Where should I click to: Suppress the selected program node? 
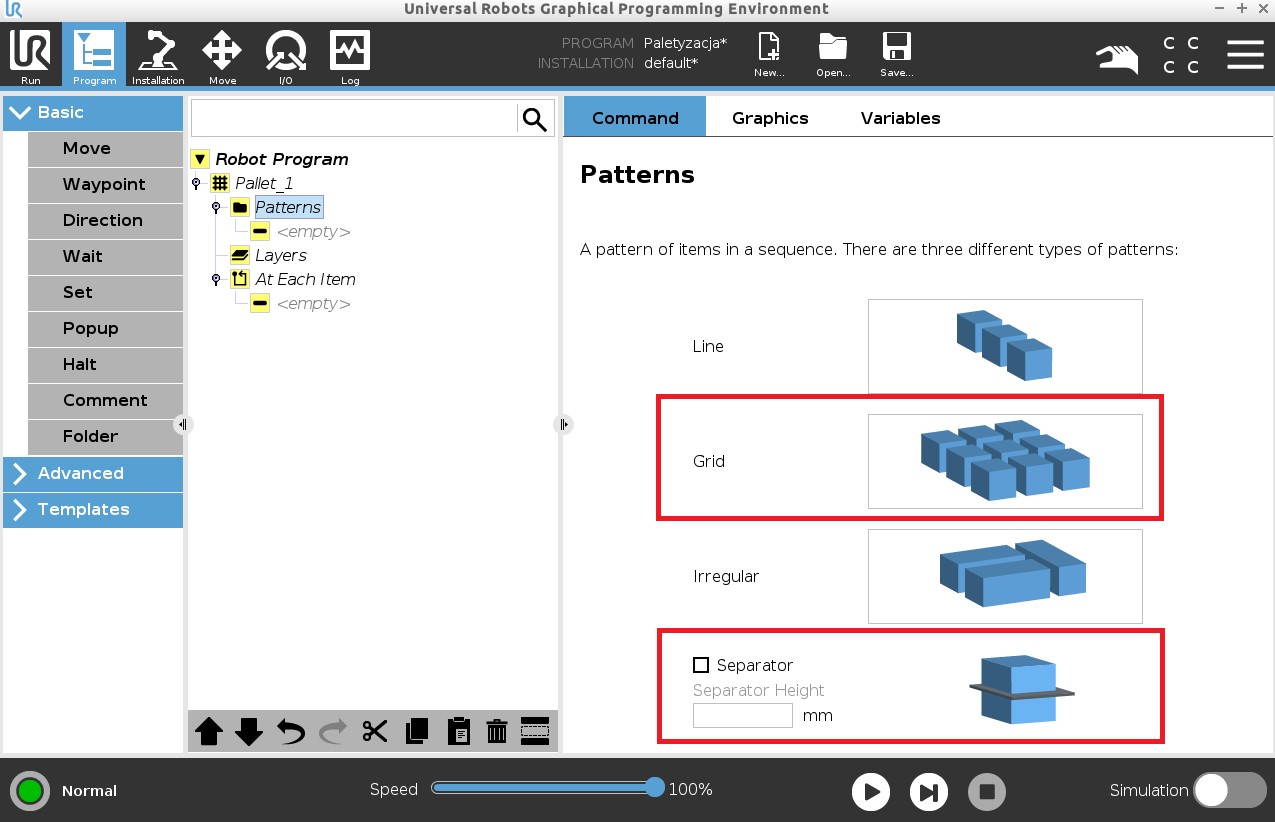click(x=535, y=732)
